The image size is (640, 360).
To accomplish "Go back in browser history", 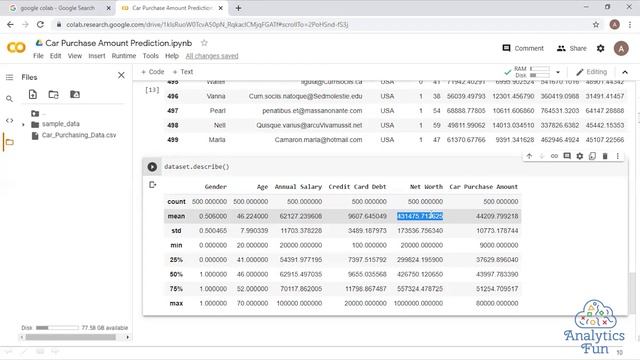I will pyautogui.click(x=10, y=24).
